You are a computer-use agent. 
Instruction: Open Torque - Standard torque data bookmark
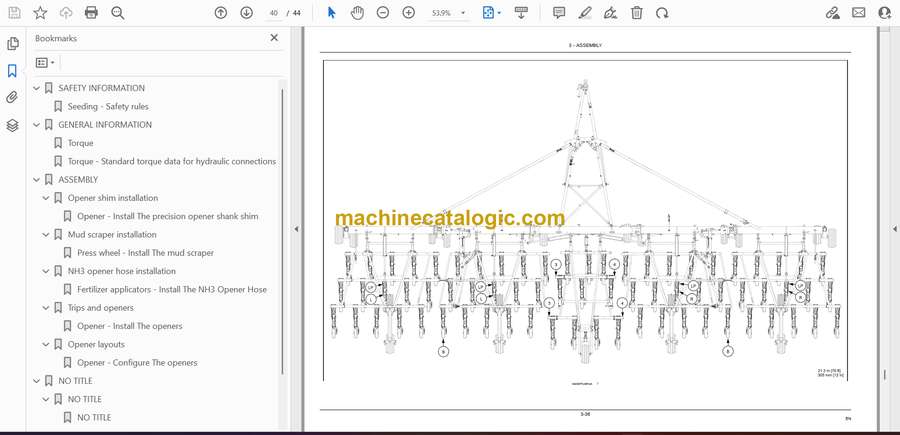(172, 161)
